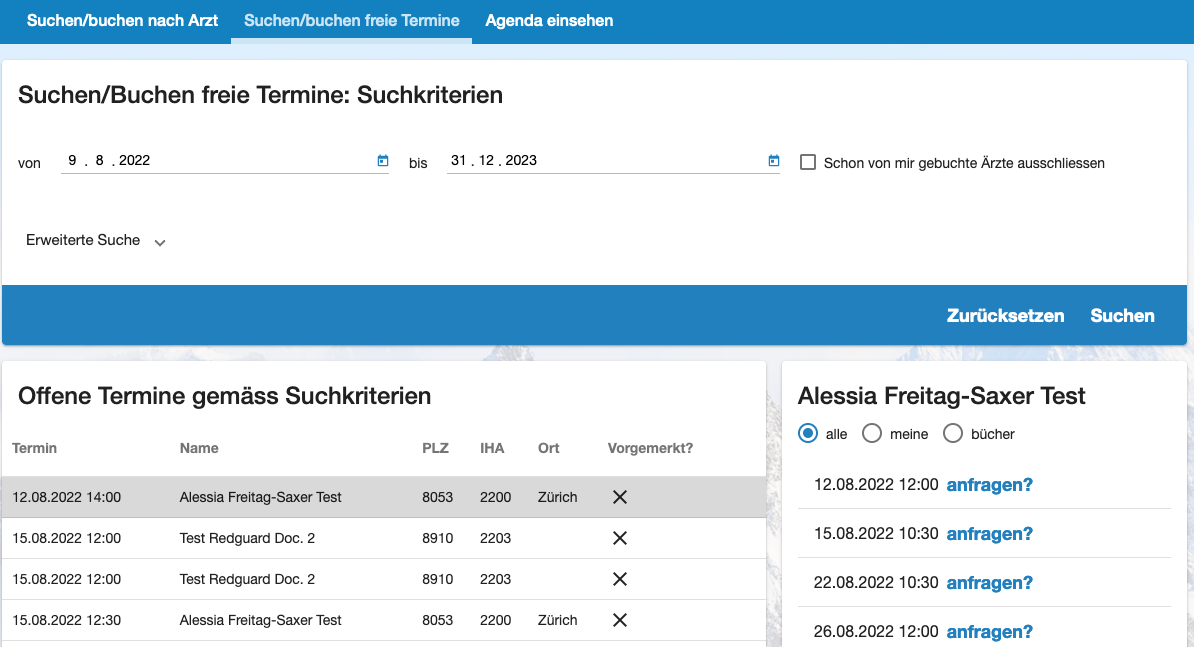
Task: Click the X in the second Test Redguard Doc. 2 row
Action: point(619,579)
